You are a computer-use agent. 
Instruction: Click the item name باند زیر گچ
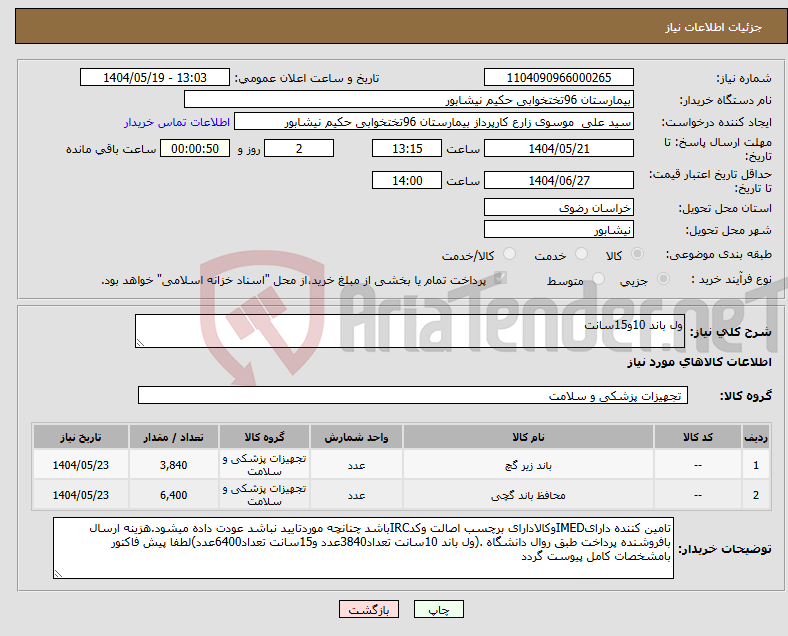(528, 466)
